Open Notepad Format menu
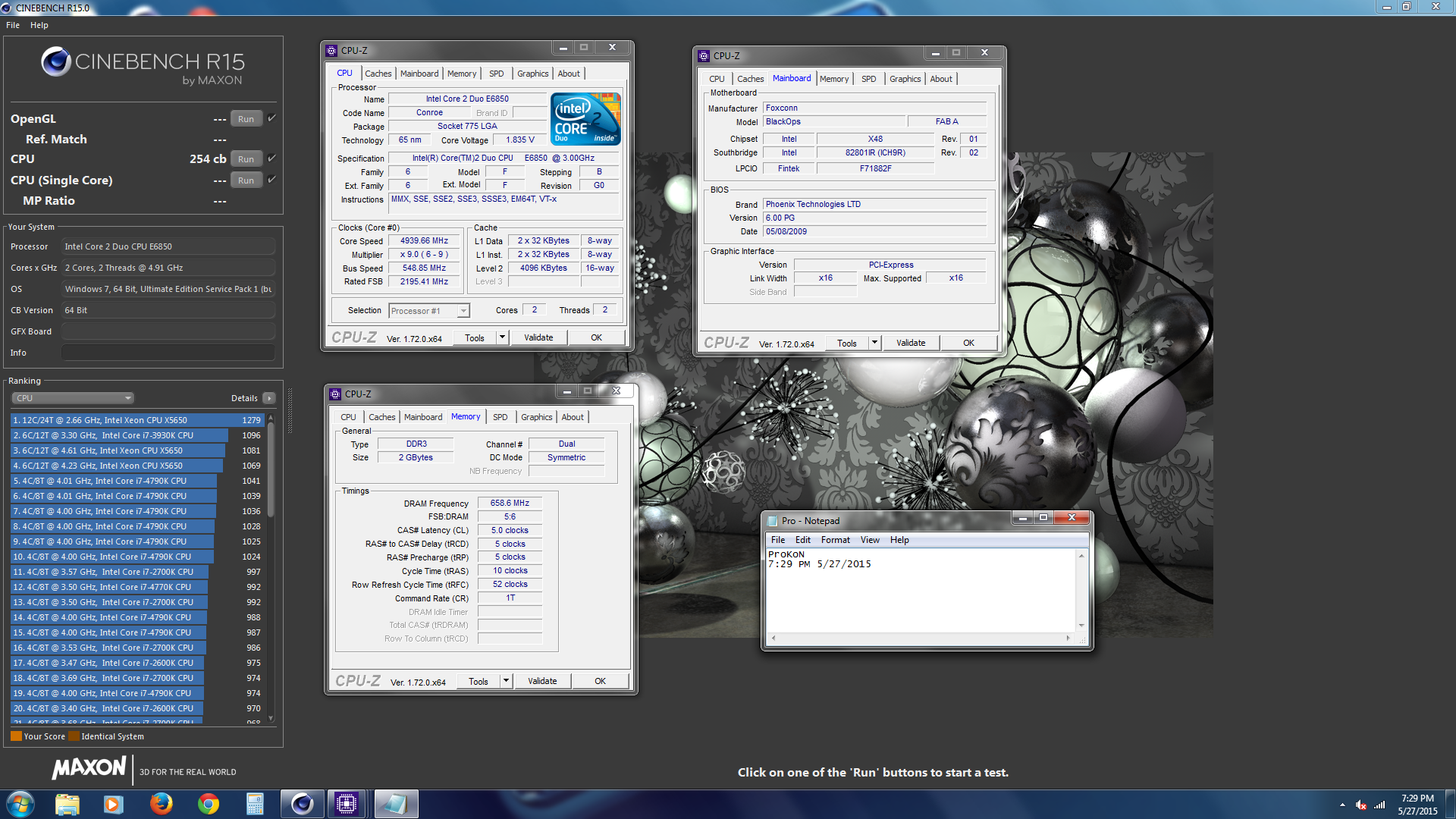 pos(836,540)
